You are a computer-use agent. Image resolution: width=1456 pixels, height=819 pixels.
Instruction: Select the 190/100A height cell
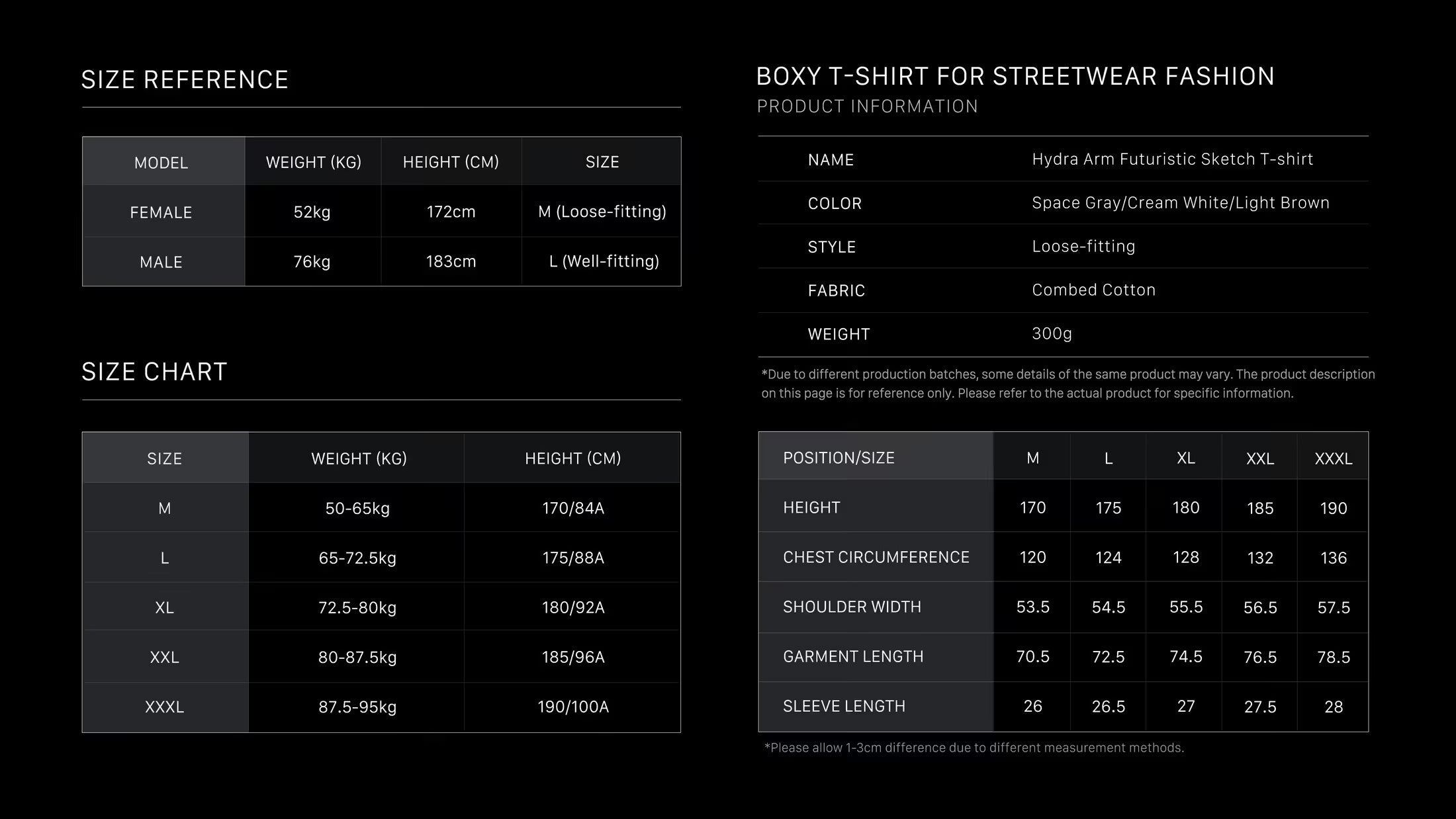(x=573, y=707)
